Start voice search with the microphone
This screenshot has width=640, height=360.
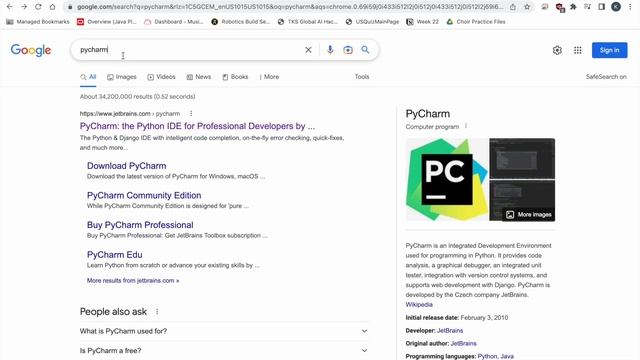coord(330,50)
